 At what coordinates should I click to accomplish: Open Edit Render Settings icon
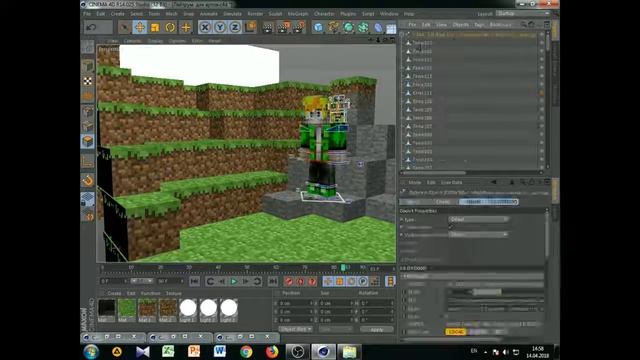click(299, 27)
